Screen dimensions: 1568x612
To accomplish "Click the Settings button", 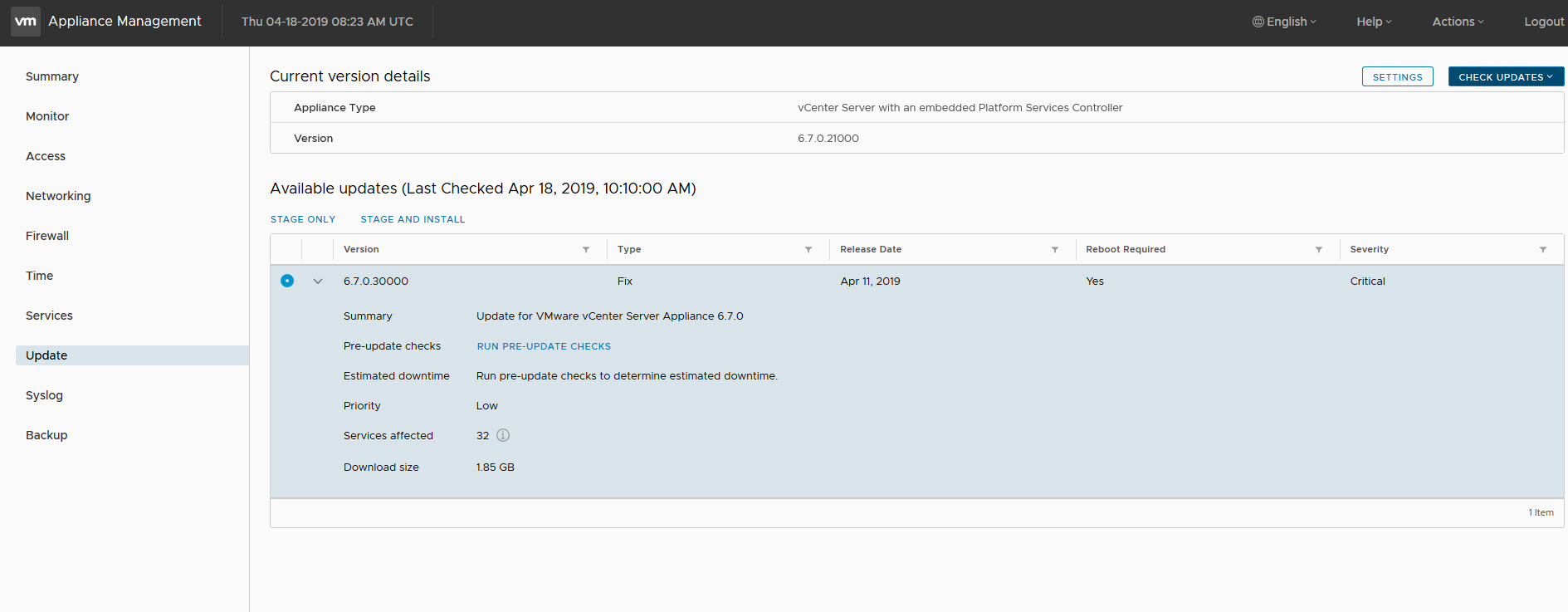I will [1397, 77].
